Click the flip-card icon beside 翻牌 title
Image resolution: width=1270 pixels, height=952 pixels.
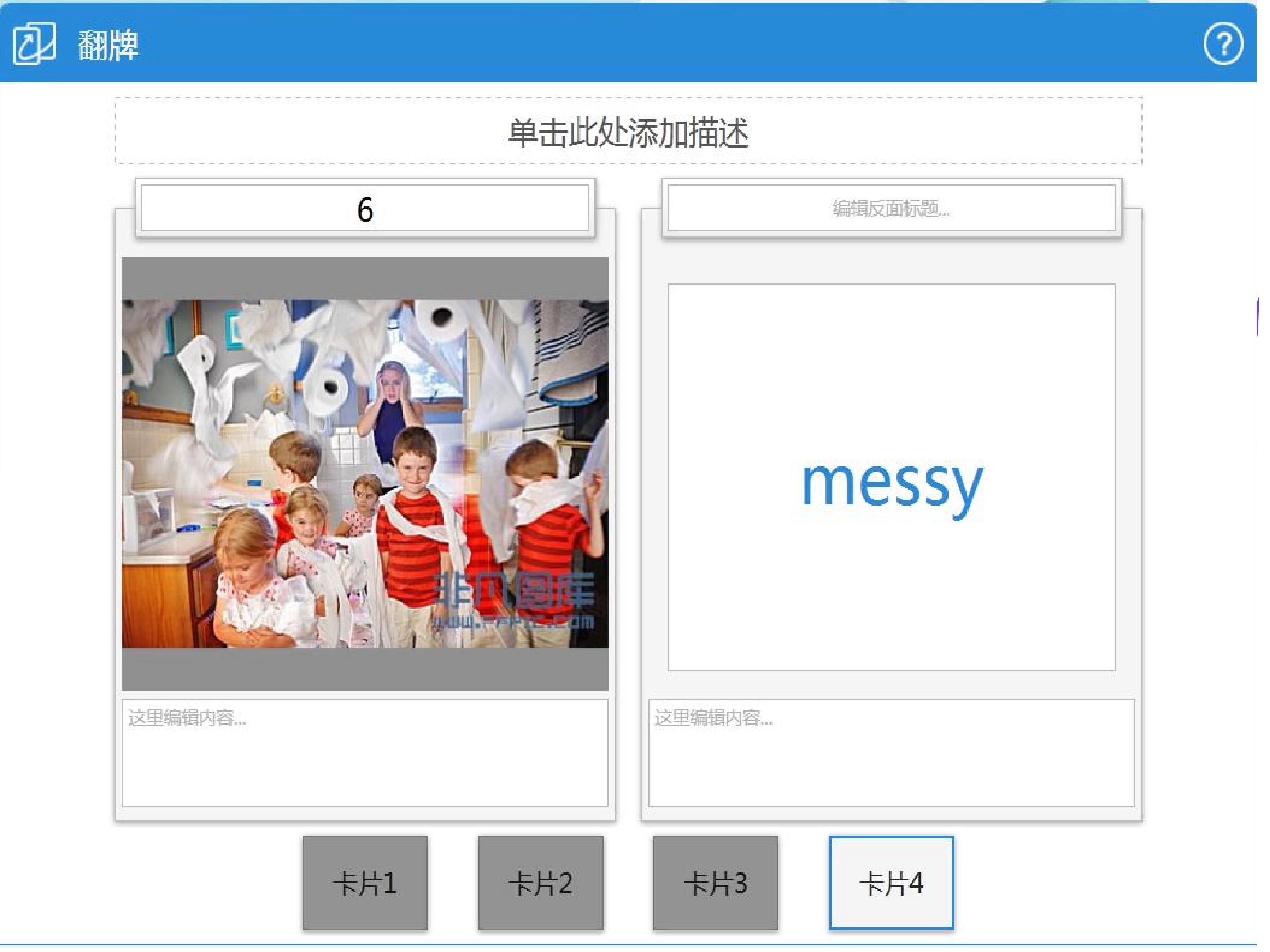(x=34, y=44)
